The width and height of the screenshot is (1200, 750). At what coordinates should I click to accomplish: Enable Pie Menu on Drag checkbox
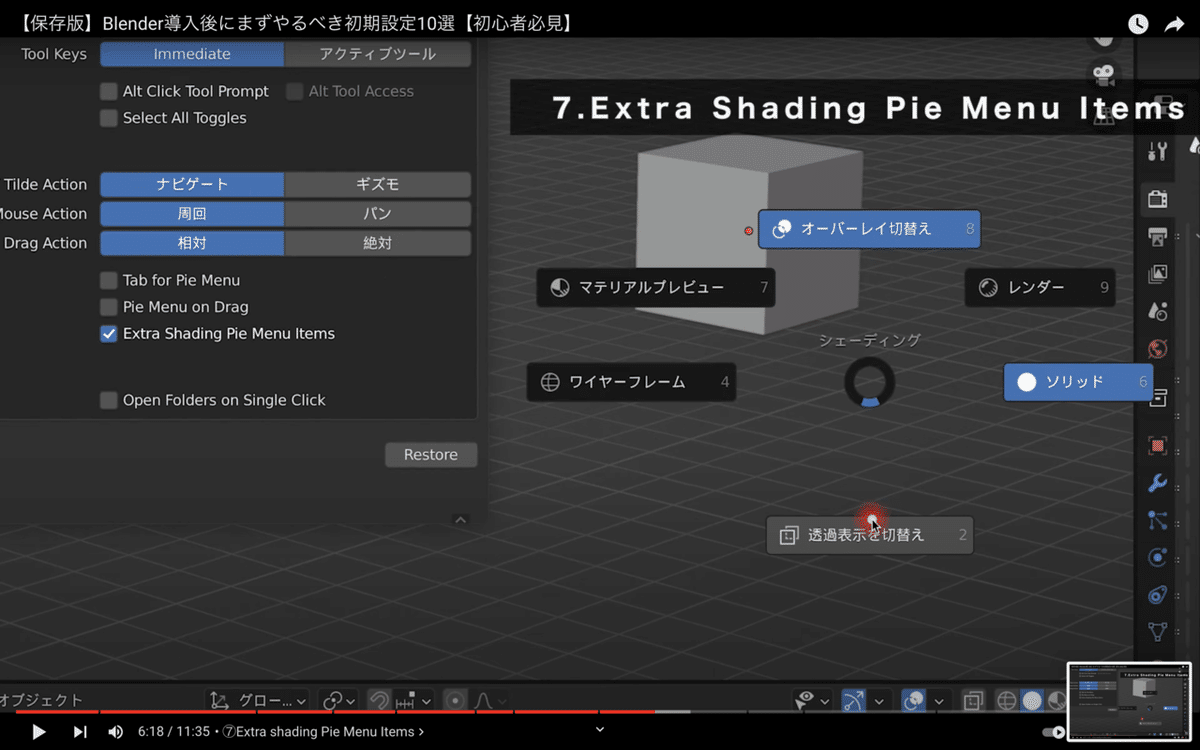(109, 307)
